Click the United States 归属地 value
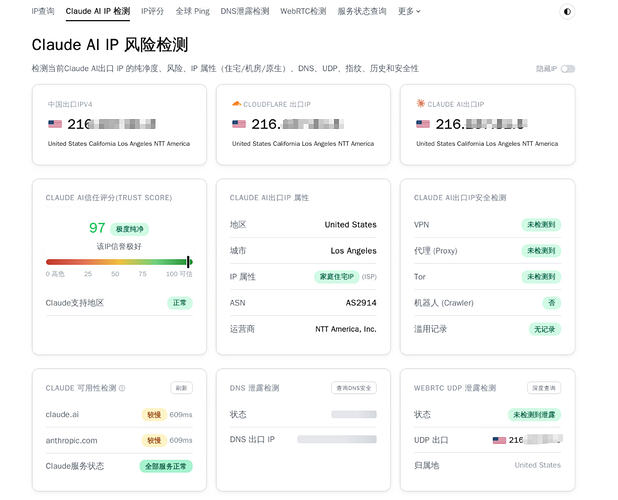Screen dimensions: 618x500 pos(538,465)
